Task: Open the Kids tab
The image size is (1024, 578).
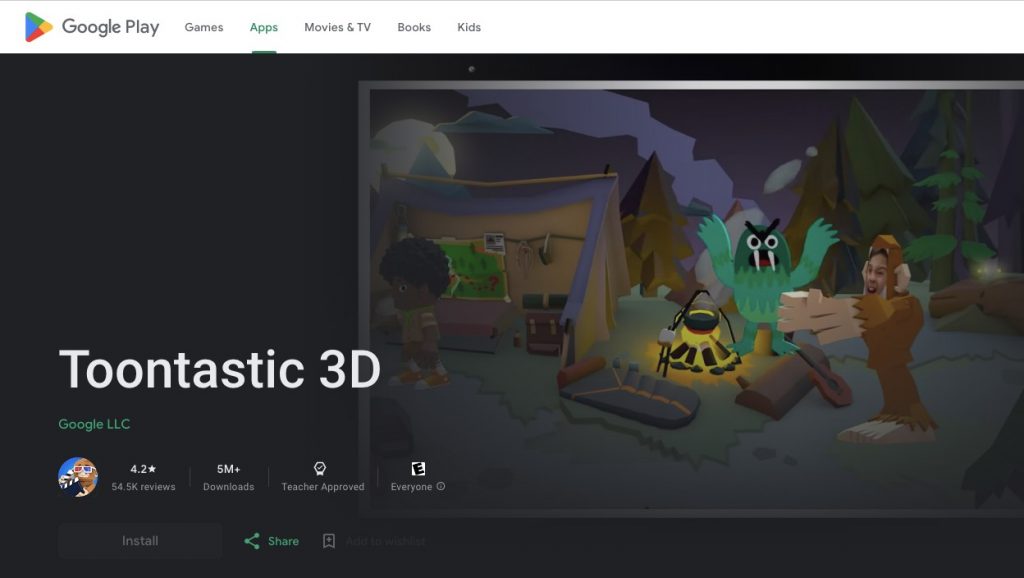Action: point(469,27)
